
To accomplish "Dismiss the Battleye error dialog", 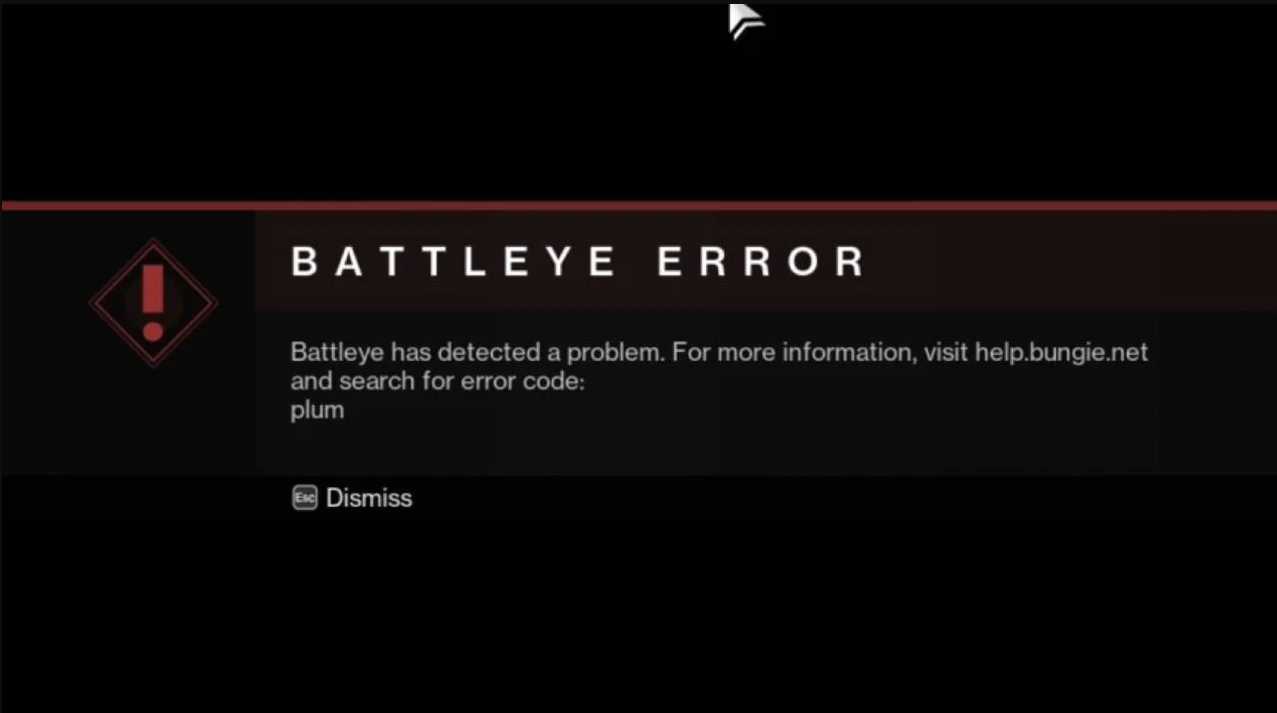I will [352, 497].
